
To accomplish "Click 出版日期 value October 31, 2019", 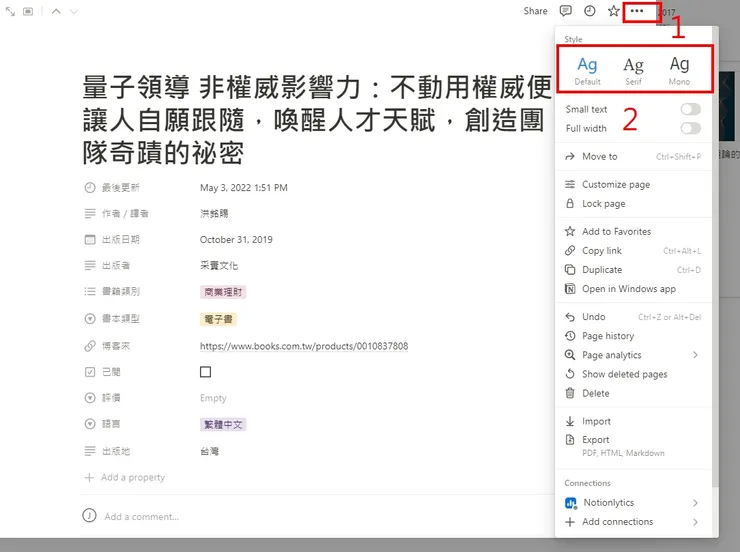I will pos(236,240).
